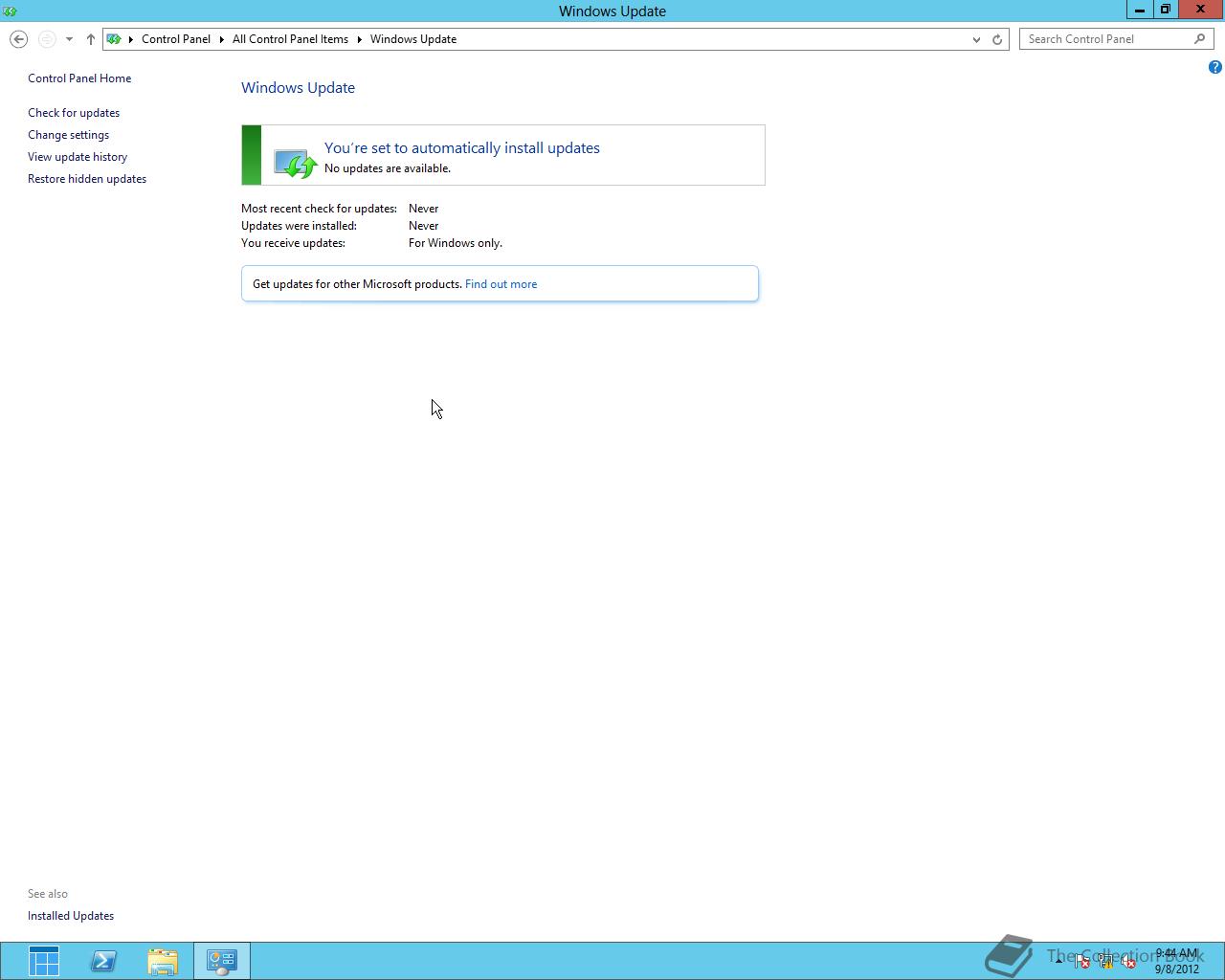
Task: Check for updates now
Action: click(x=74, y=113)
